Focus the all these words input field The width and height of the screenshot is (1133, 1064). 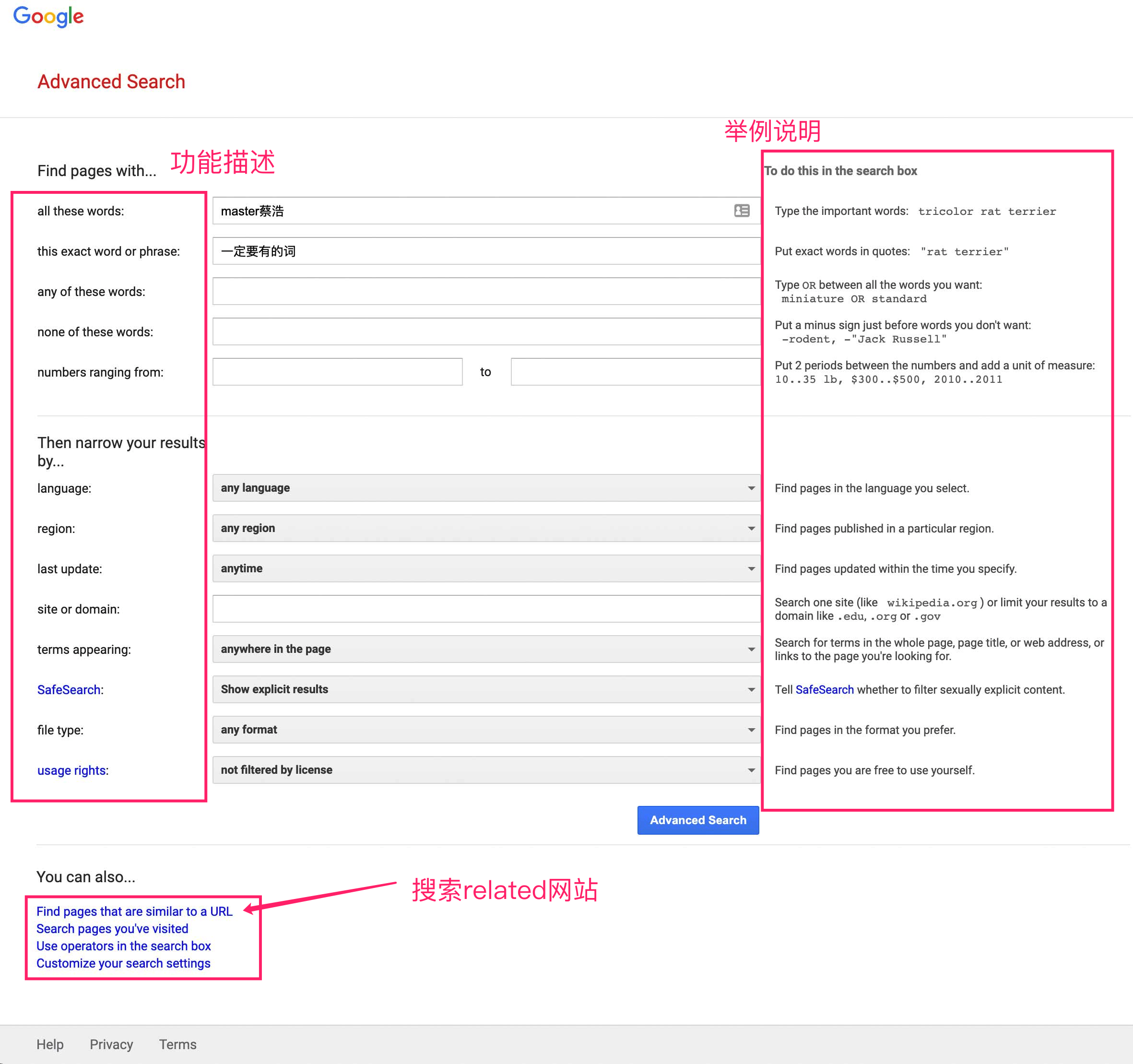click(486, 211)
